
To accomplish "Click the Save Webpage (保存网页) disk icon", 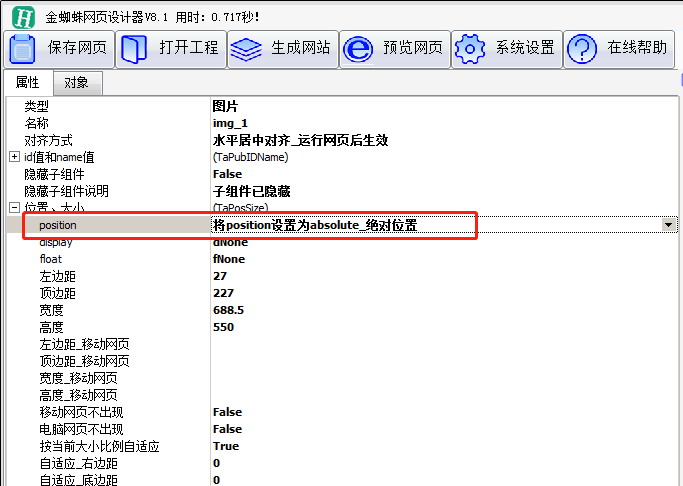I will coord(23,48).
